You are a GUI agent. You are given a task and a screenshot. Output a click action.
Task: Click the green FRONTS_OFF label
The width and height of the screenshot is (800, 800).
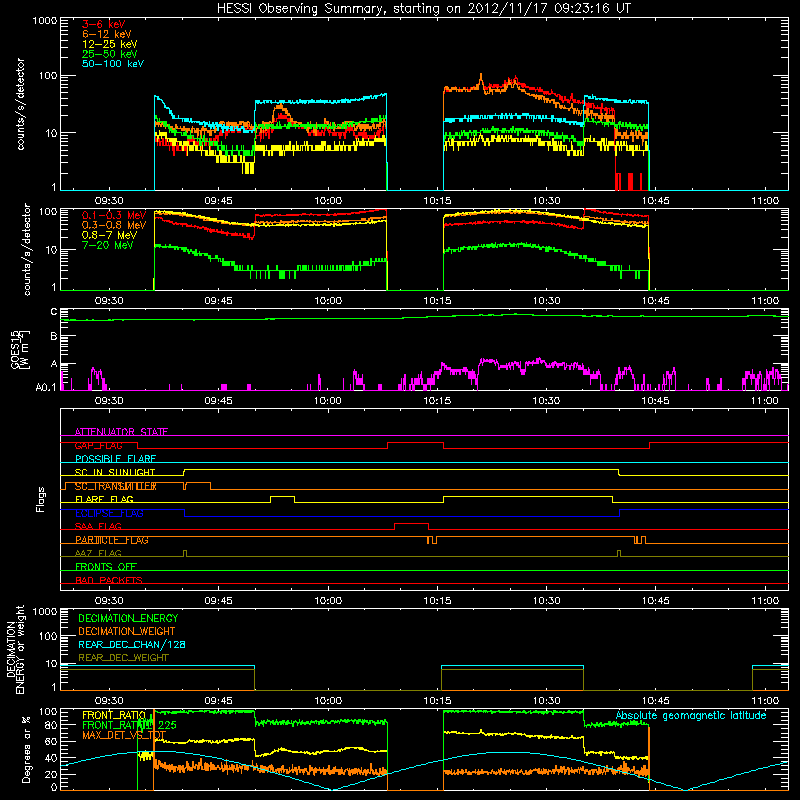click(106, 567)
